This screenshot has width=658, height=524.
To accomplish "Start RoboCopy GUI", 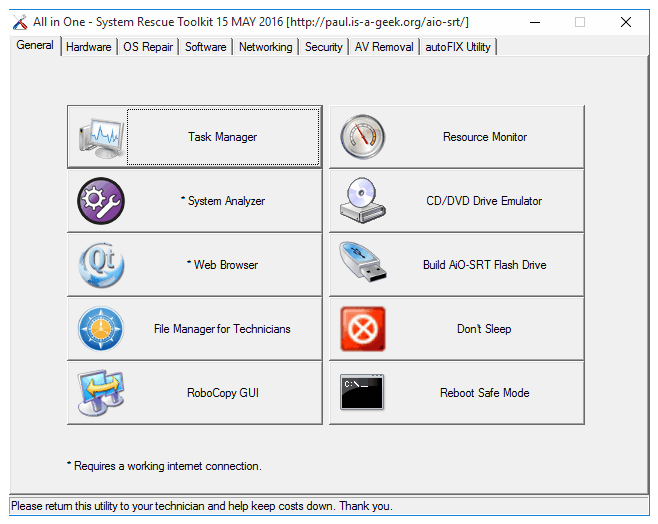I will point(195,393).
